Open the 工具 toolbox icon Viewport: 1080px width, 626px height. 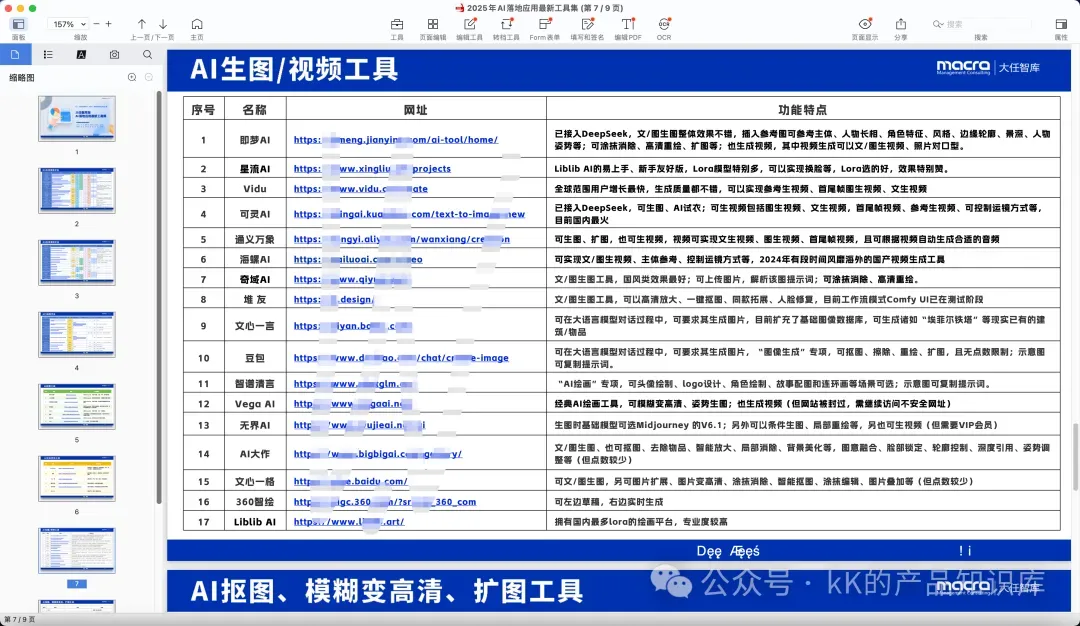click(x=397, y=24)
